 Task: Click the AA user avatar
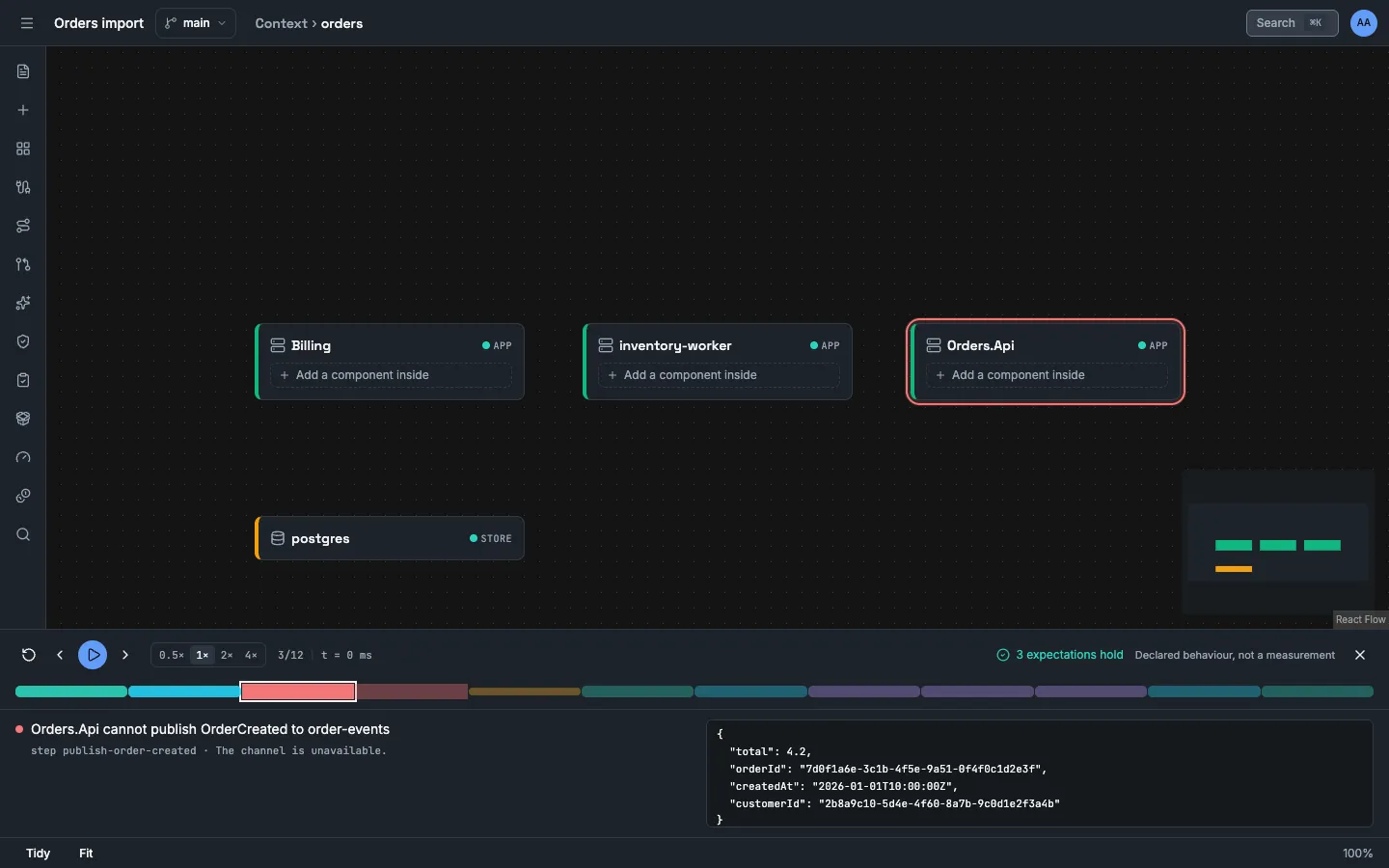tap(1364, 23)
